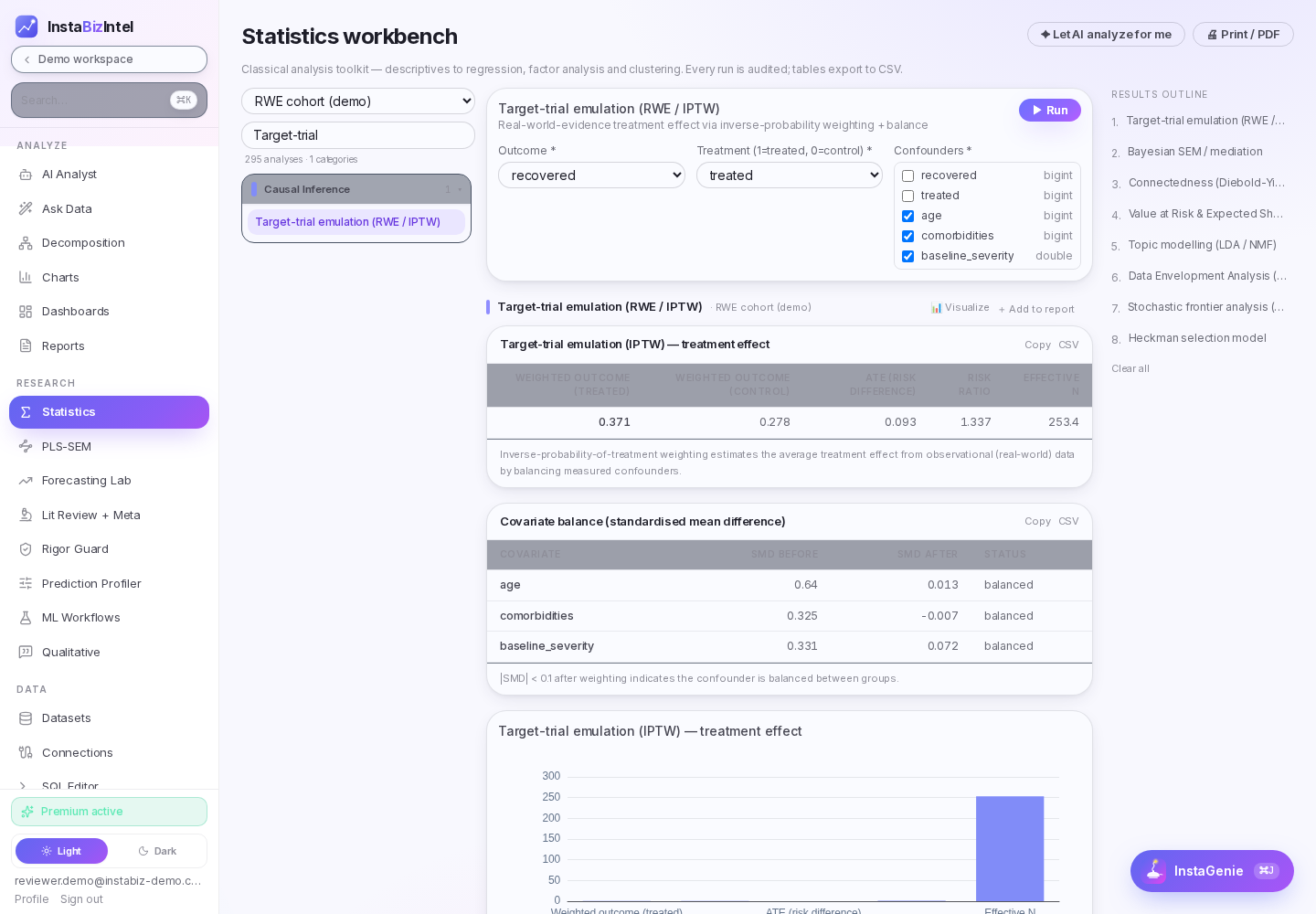Uncheck the comorbidities confounder checkbox
The height and width of the screenshot is (914, 1316).
[x=907, y=236]
